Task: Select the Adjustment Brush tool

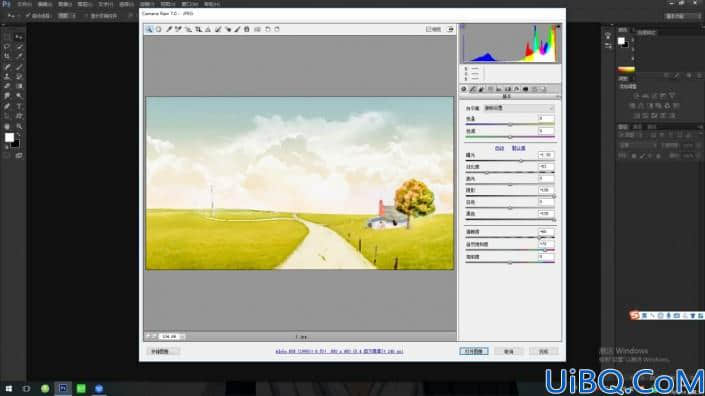Action: pos(237,29)
